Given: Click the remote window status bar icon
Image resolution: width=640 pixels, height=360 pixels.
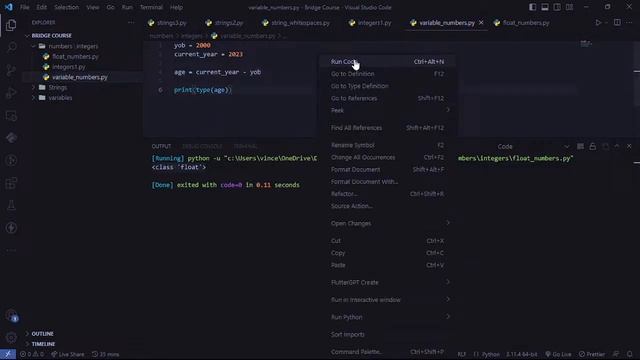Looking at the screenshot, I should [x=8, y=354].
